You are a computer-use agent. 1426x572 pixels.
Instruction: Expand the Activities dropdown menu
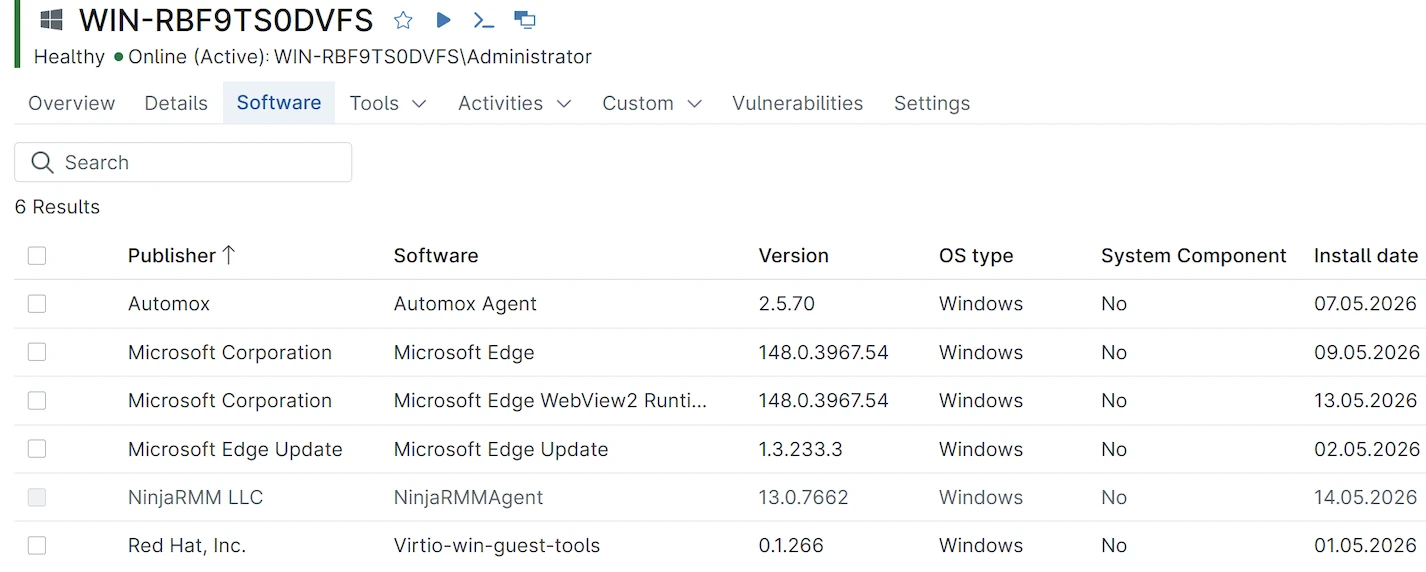[515, 103]
